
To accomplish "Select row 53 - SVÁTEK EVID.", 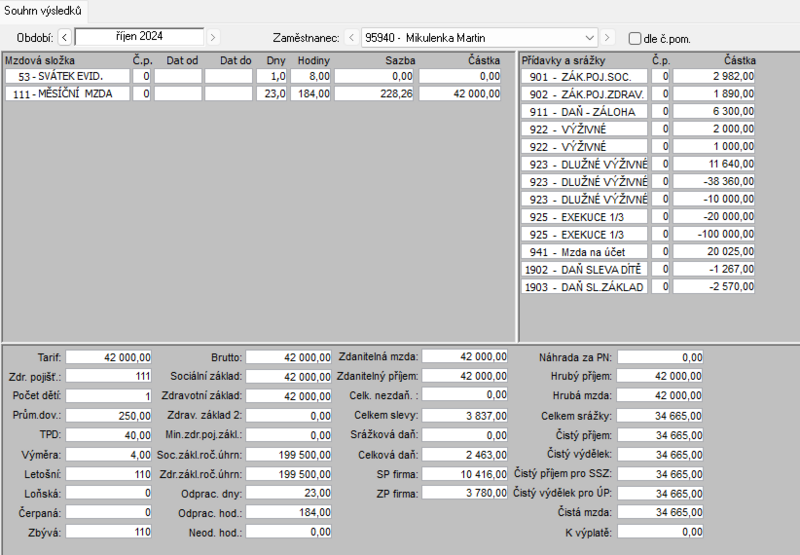I will (67, 77).
